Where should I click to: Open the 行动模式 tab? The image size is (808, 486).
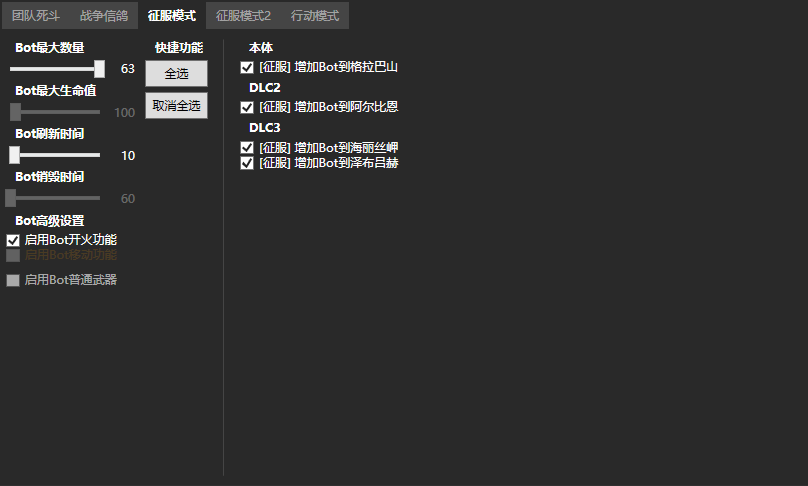[314, 16]
